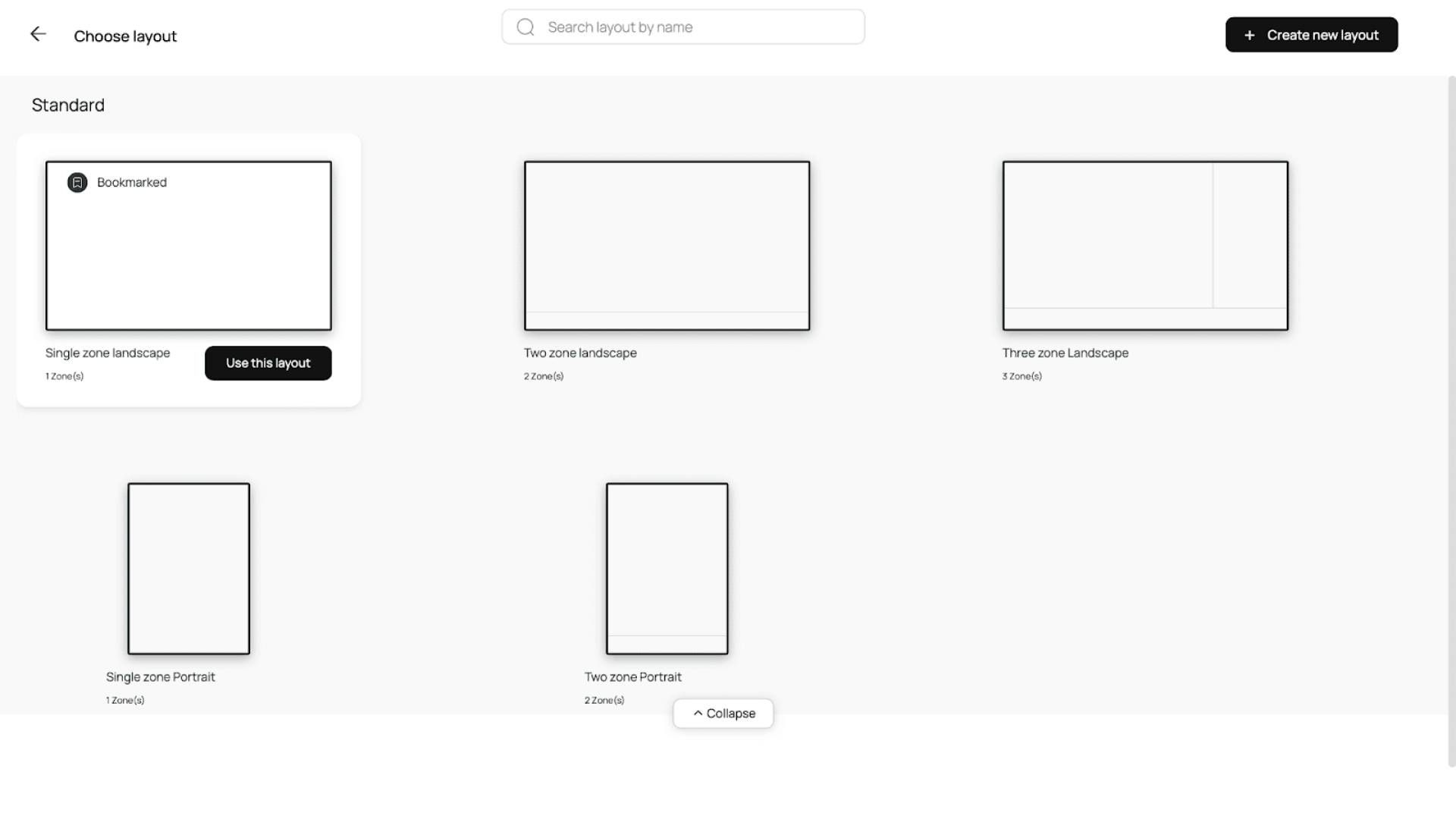Select the Three zone Landscape thumbnail
Image resolution: width=1456 pixels, height=819 pixels.
pos(1144,245)
